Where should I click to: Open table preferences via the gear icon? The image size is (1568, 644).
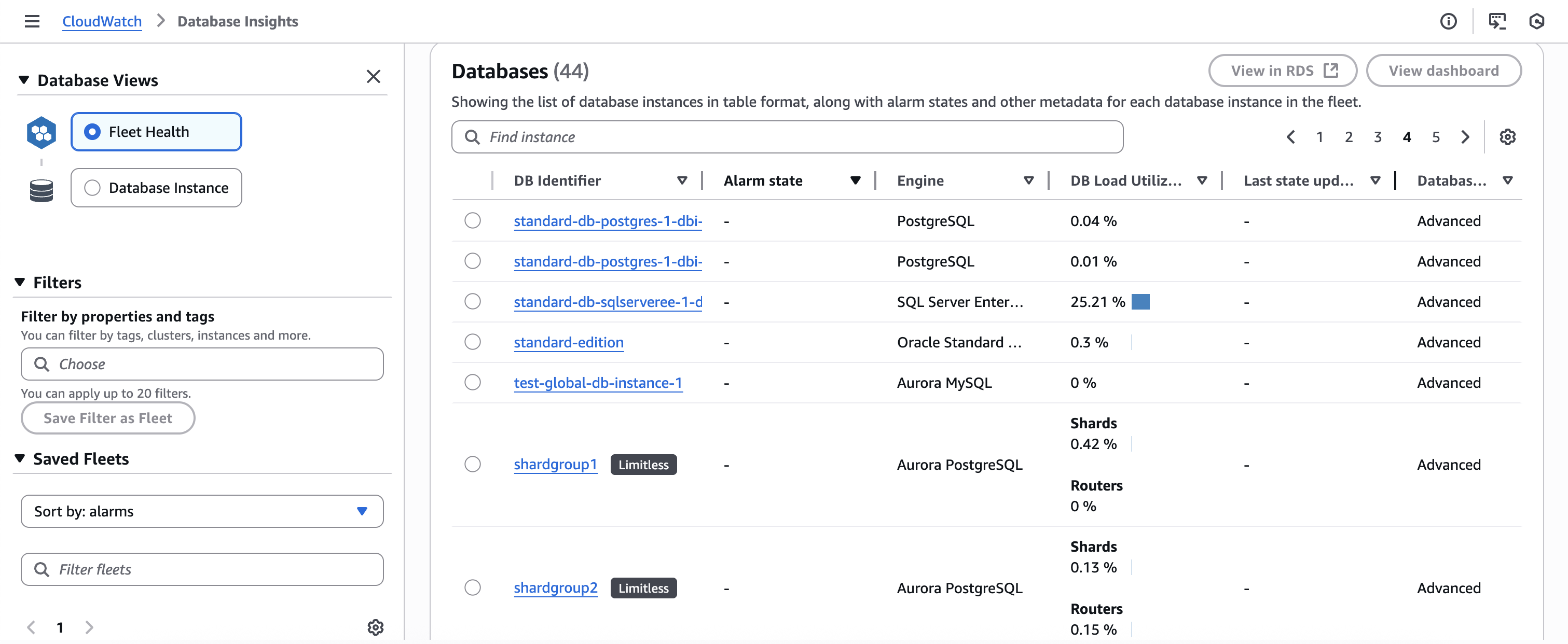(1508, 137)
